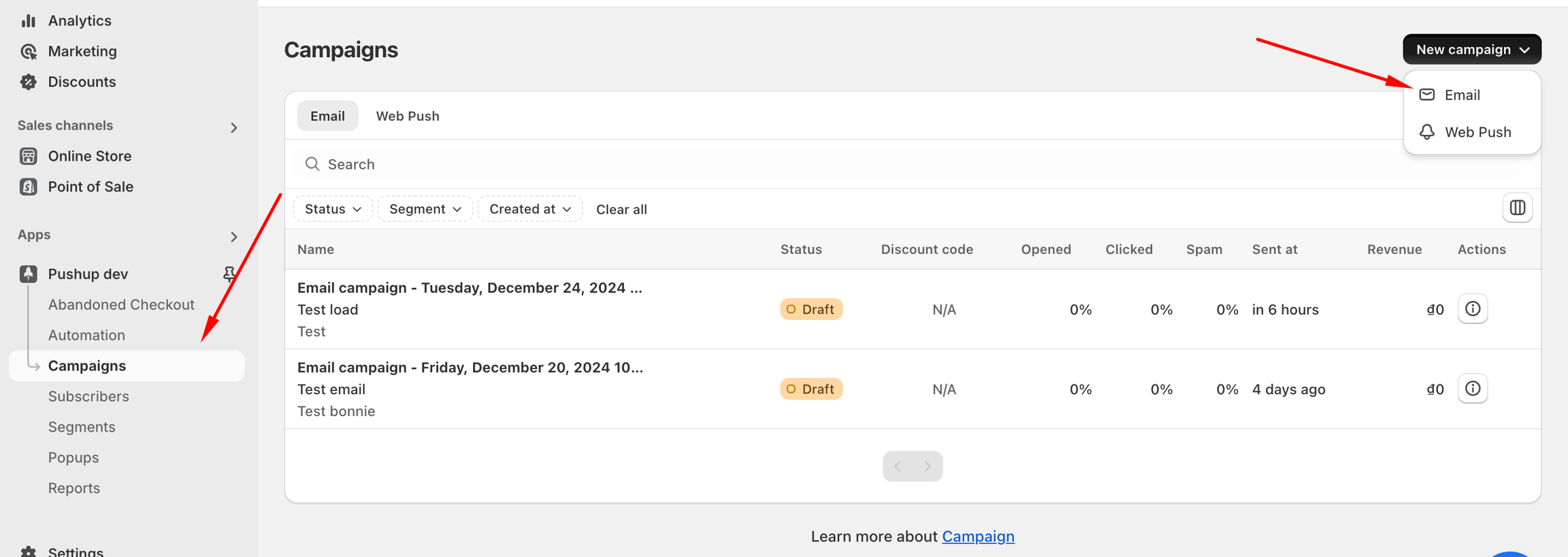Switch to the Web Push tab

[x=407, y=116]
